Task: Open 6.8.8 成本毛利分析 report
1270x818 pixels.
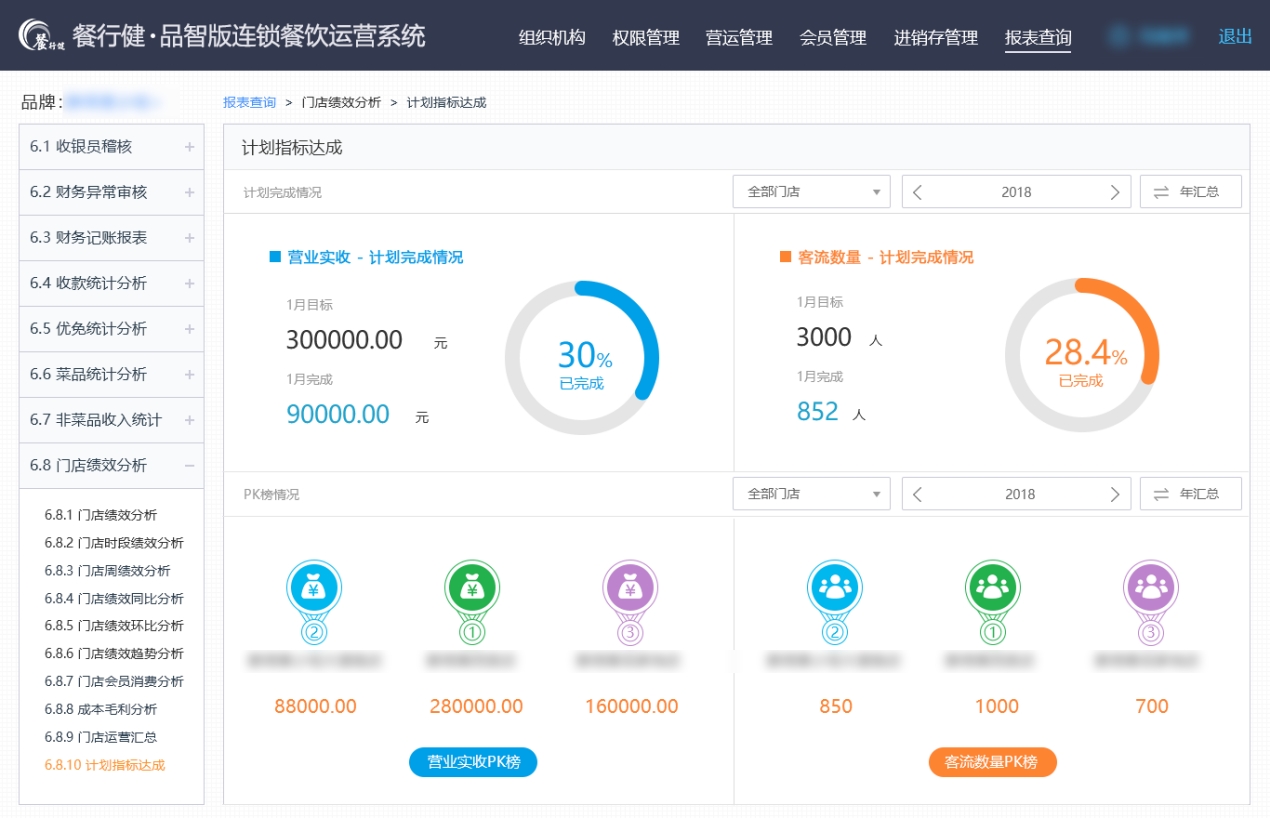Action: [x=101, y=709]
